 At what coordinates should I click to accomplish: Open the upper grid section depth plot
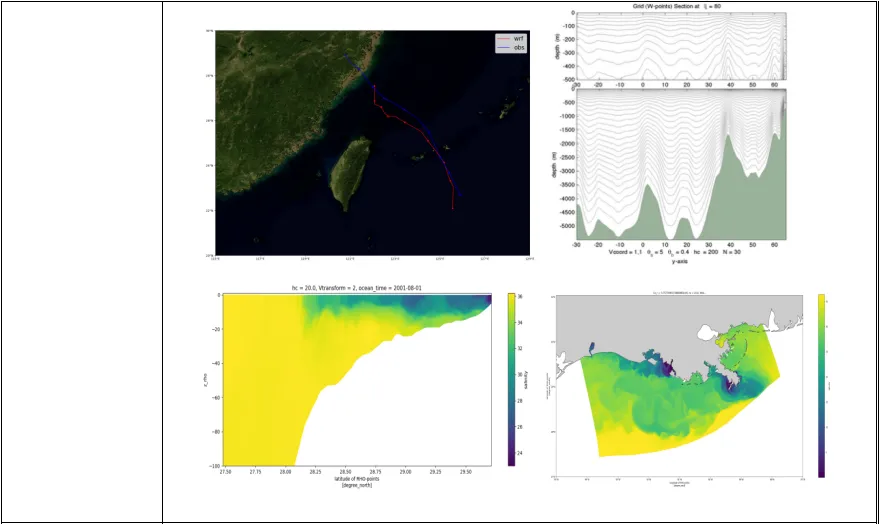click(x=681, y=46)
